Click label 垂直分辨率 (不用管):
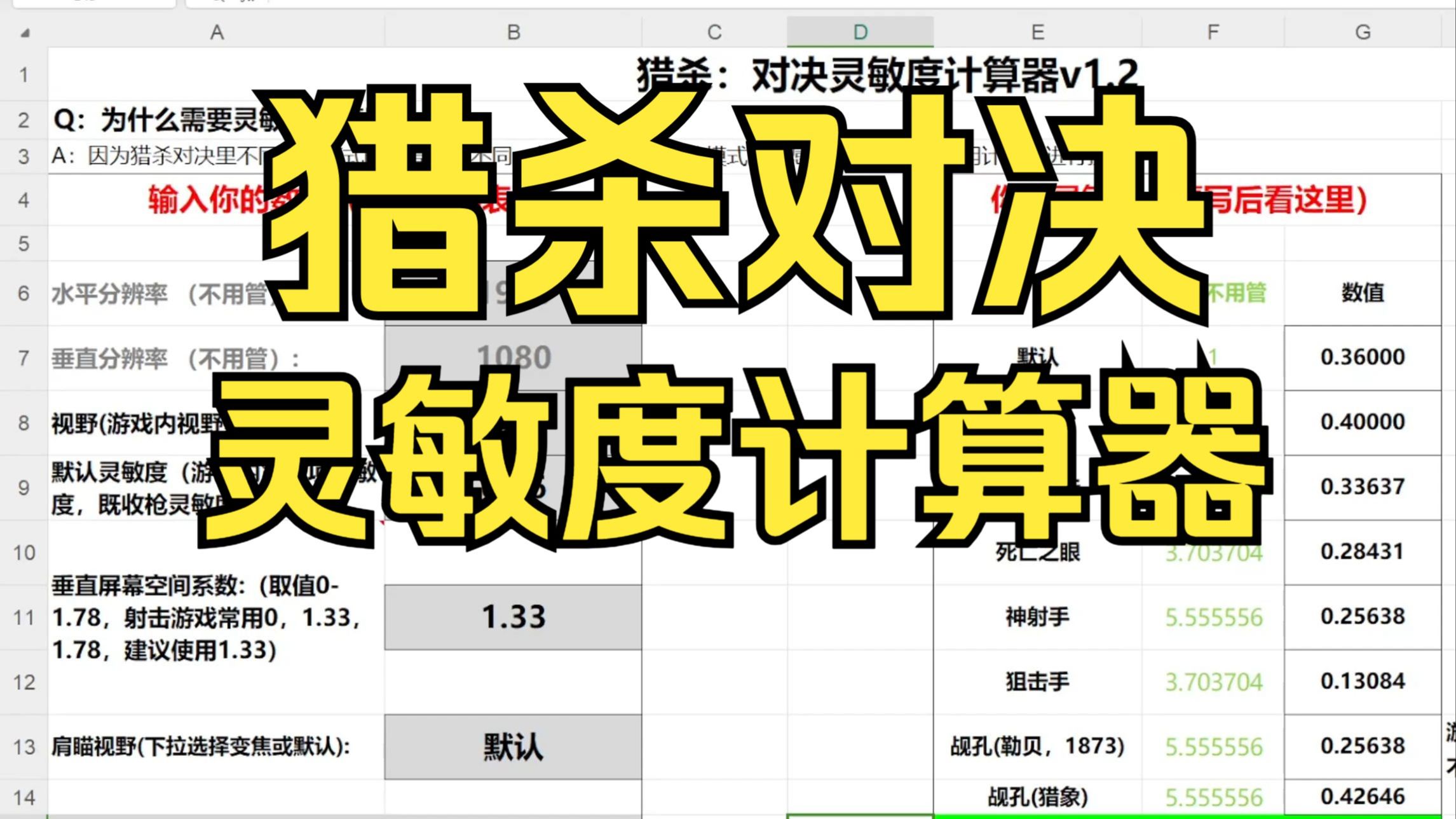This screenshot has width=1456, height=819. [x=175, y=359]
